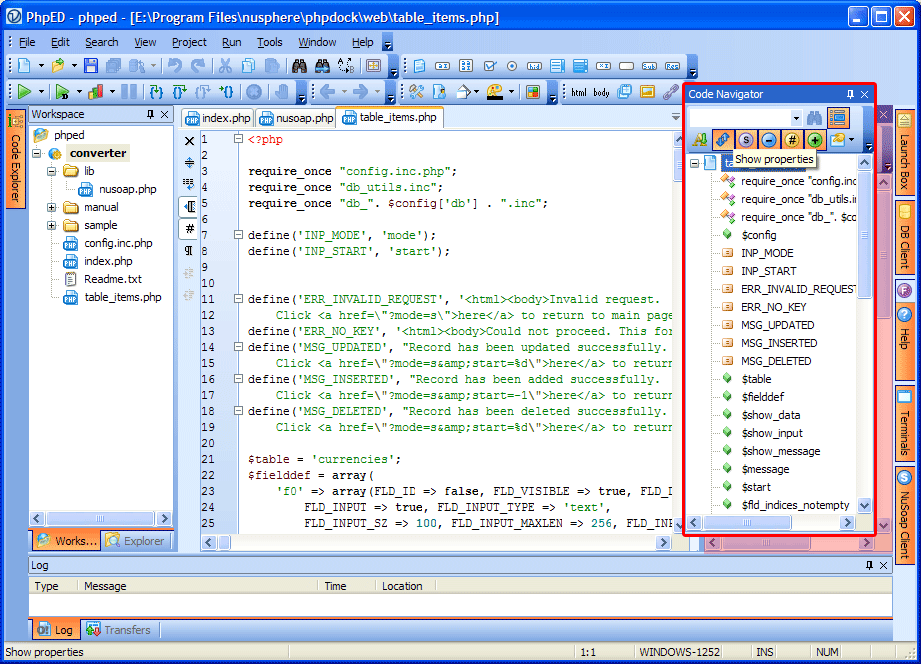
Task: Toggle the blue minus filter button
Action: [x=768, y=140]
